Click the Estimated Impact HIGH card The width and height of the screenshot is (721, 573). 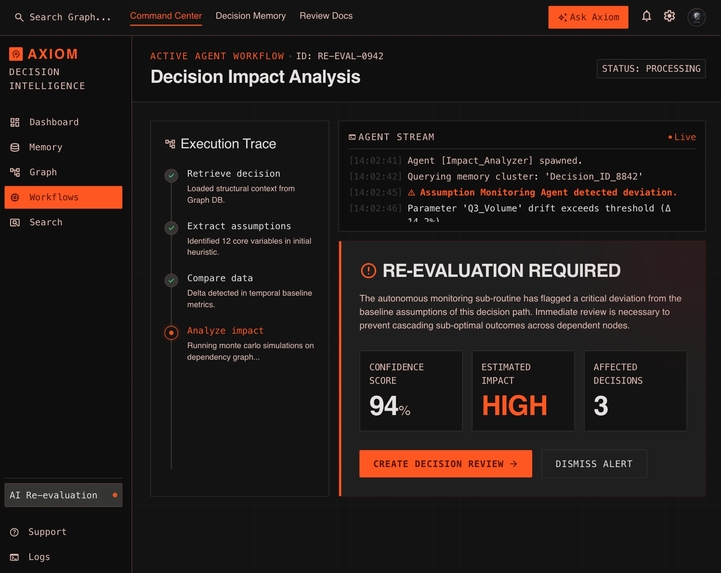[523, 390]
